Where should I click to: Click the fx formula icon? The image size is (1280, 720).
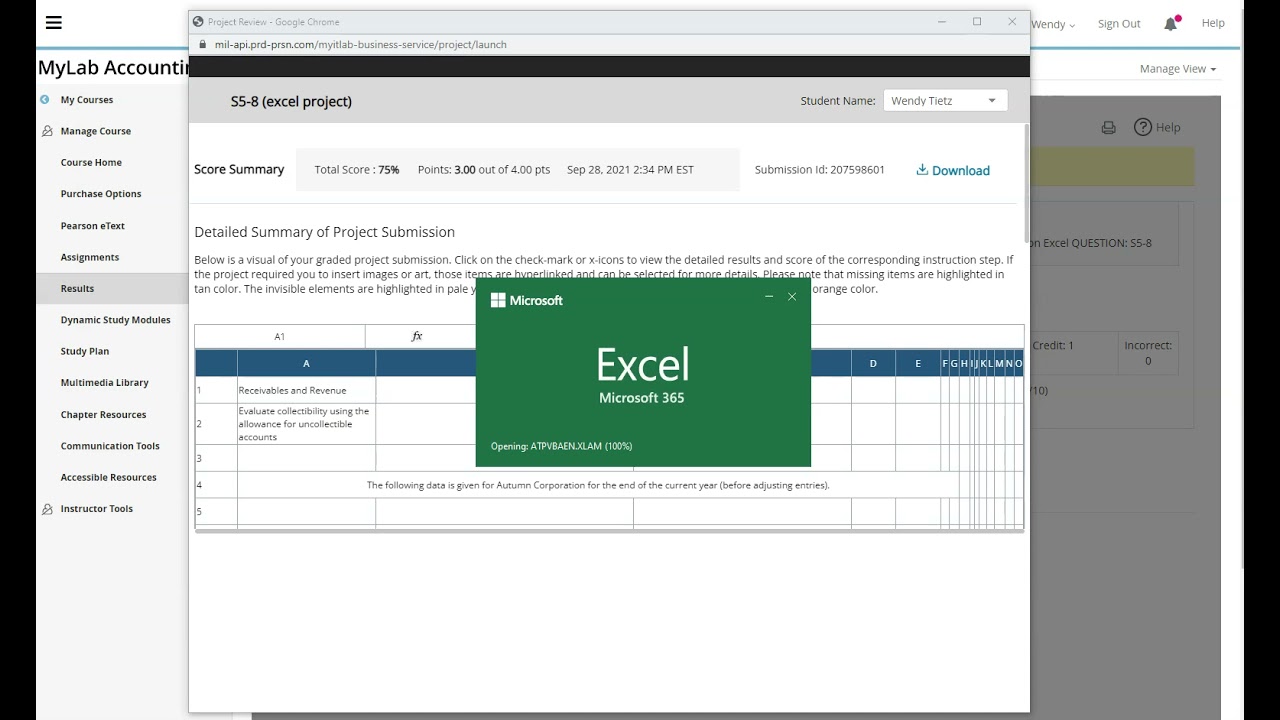point(417,336)
